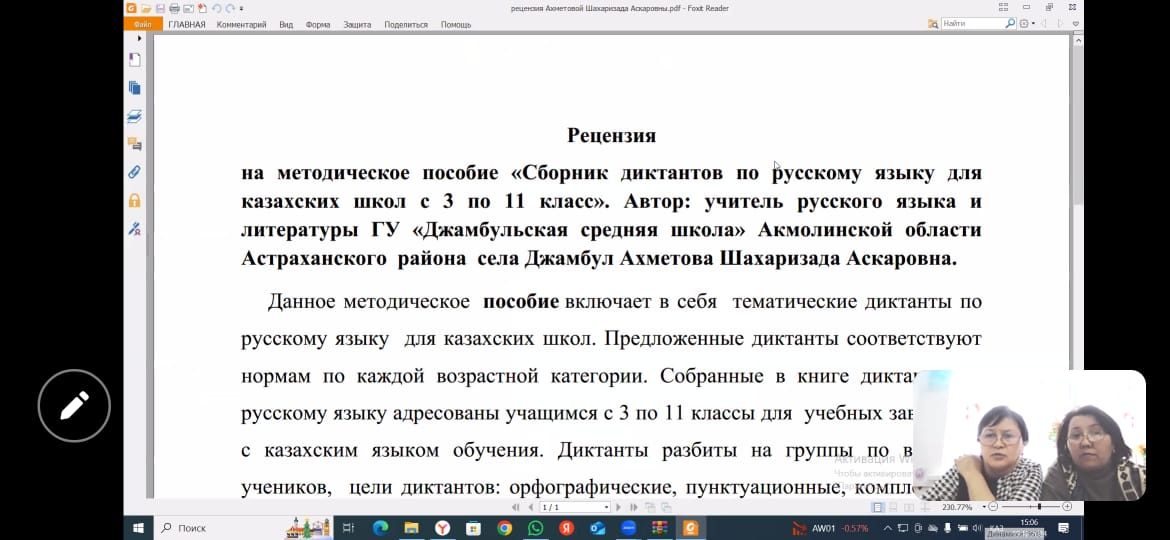This screenshot has height=540, width=1170.
Task: Click the Redo arrow in quick access toolbar
Action: click(230, 8)
